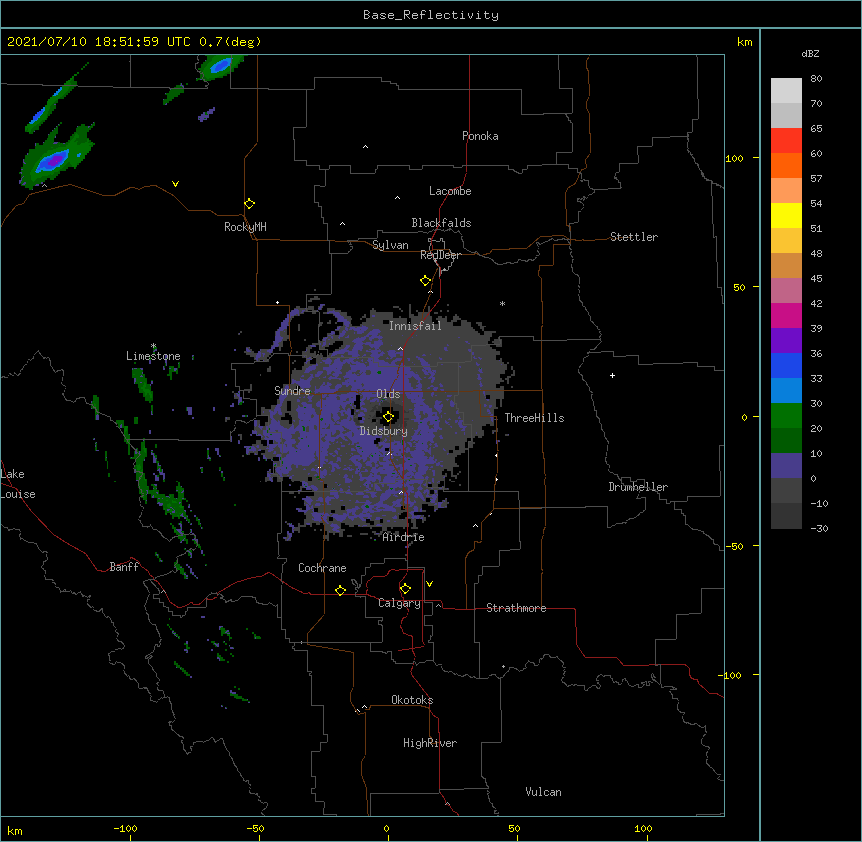Click the HighRiver city label
This screenshot has width=862, height=842.
pyautogui.click(x=430, y=743)
